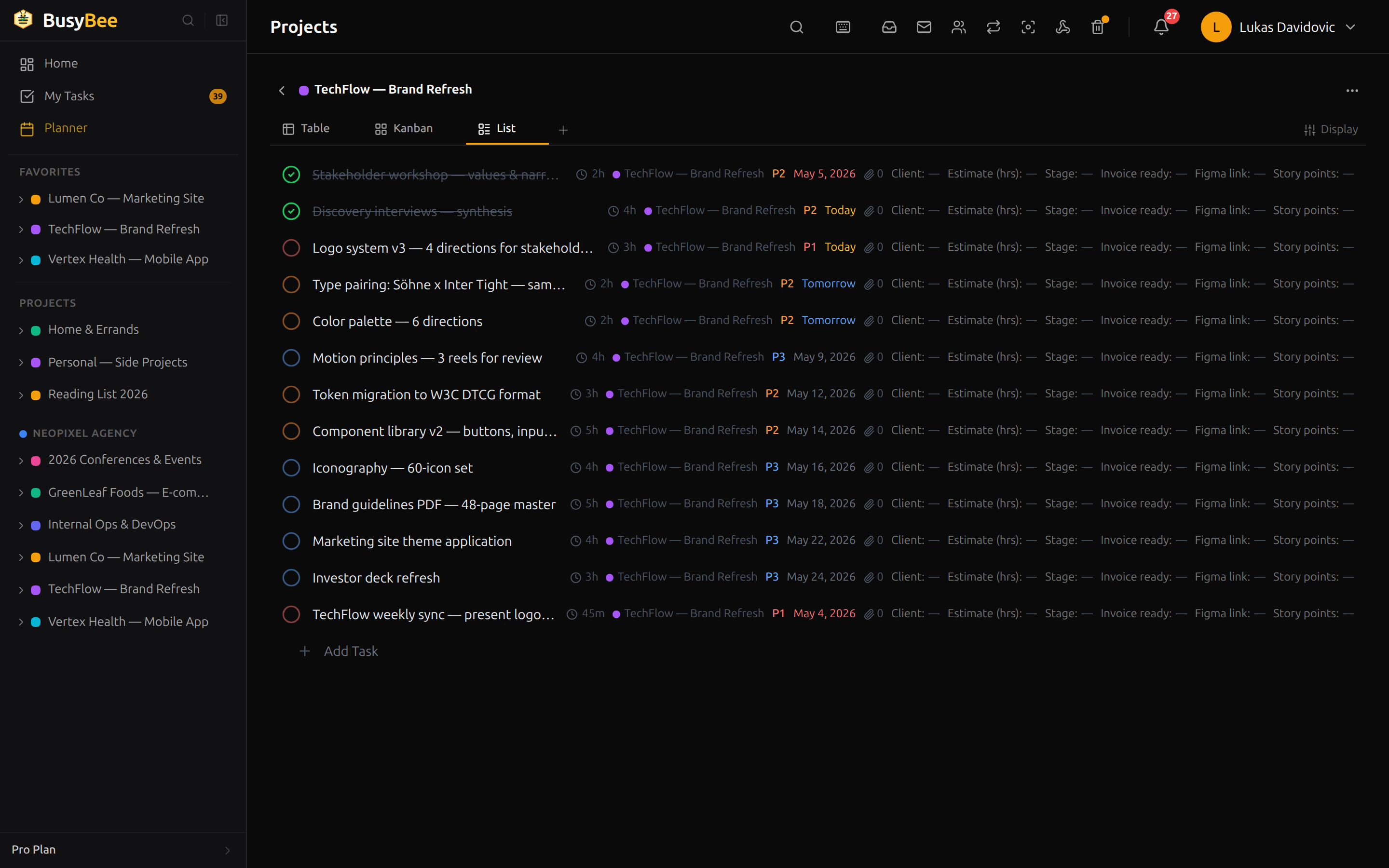Viewport: 1389px width, 868px height.
Task: Click the plus icon beside Add Task
Action: point(305,651)
